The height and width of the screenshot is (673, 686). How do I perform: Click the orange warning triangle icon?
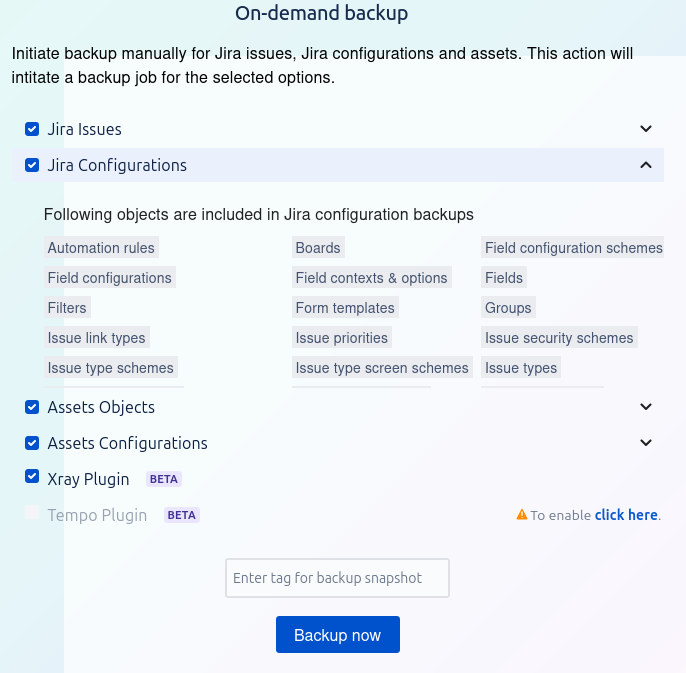pyautogui.click(x=522, y=515)
